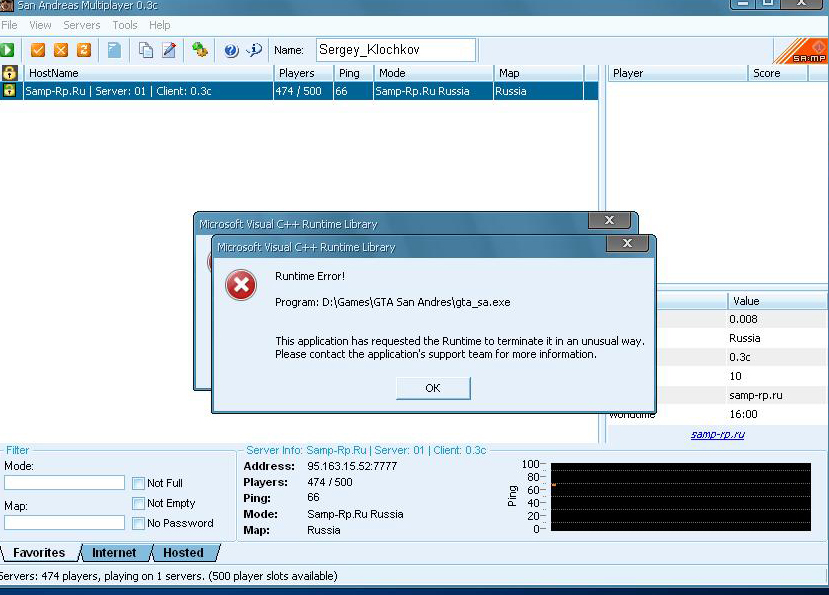The width and height of the screenshot is (829, 595).
Task: Open the samp-rp.ru link
Action: [717, 435]
